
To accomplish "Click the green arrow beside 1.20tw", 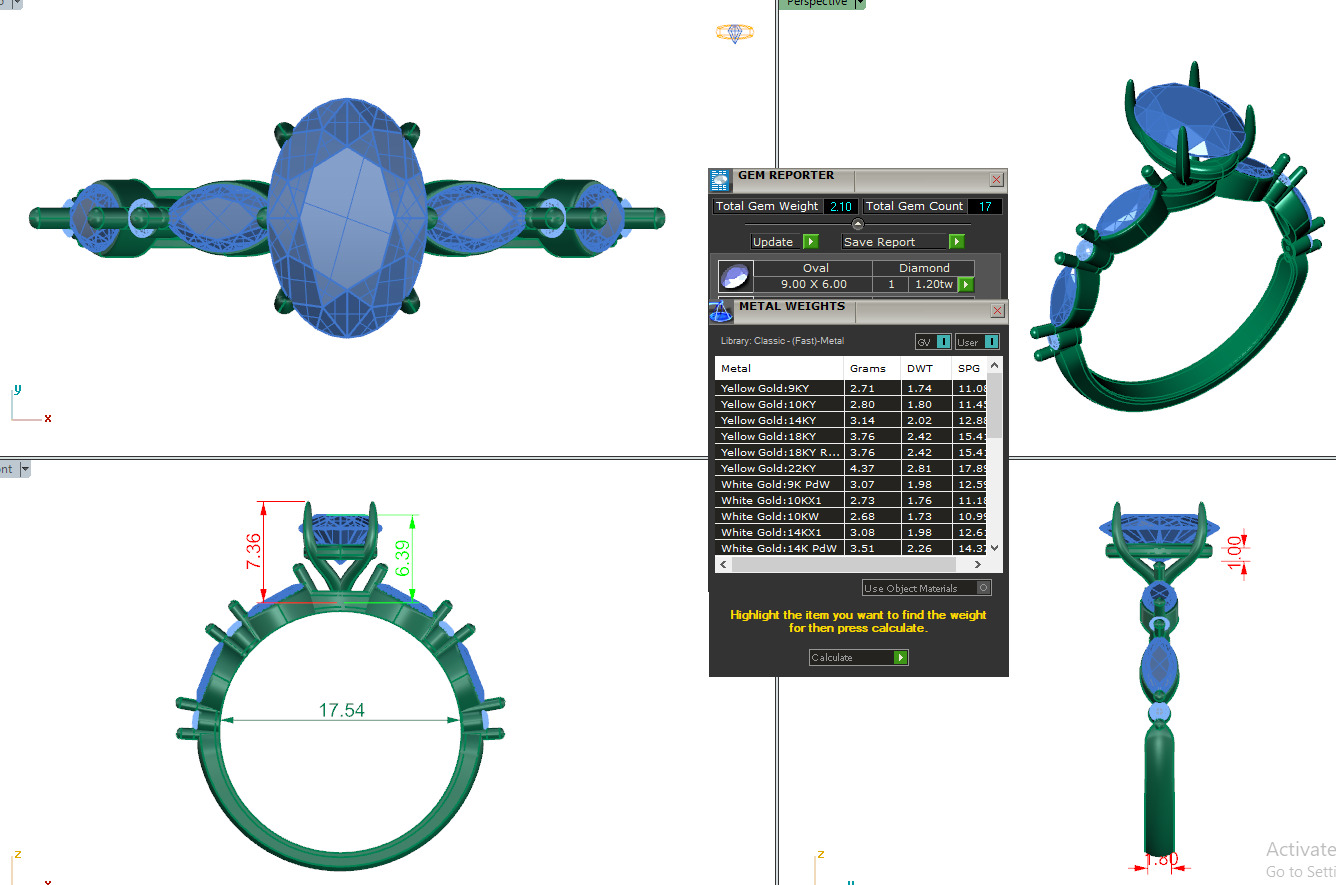I will 966,285.
